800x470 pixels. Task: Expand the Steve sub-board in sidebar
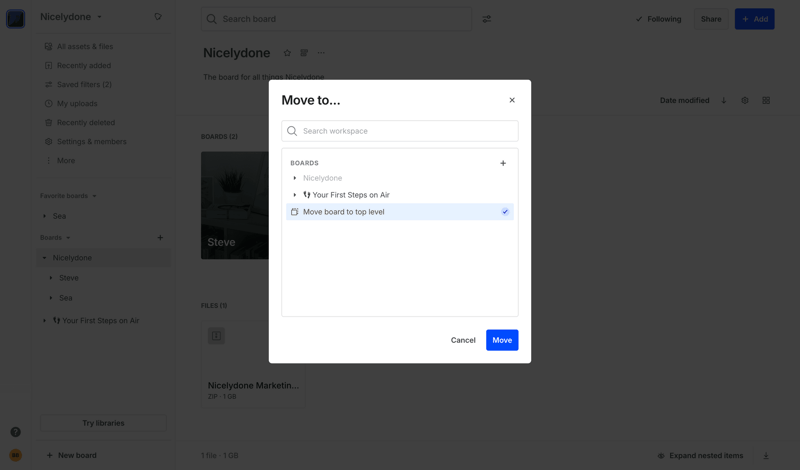(51, 278)
